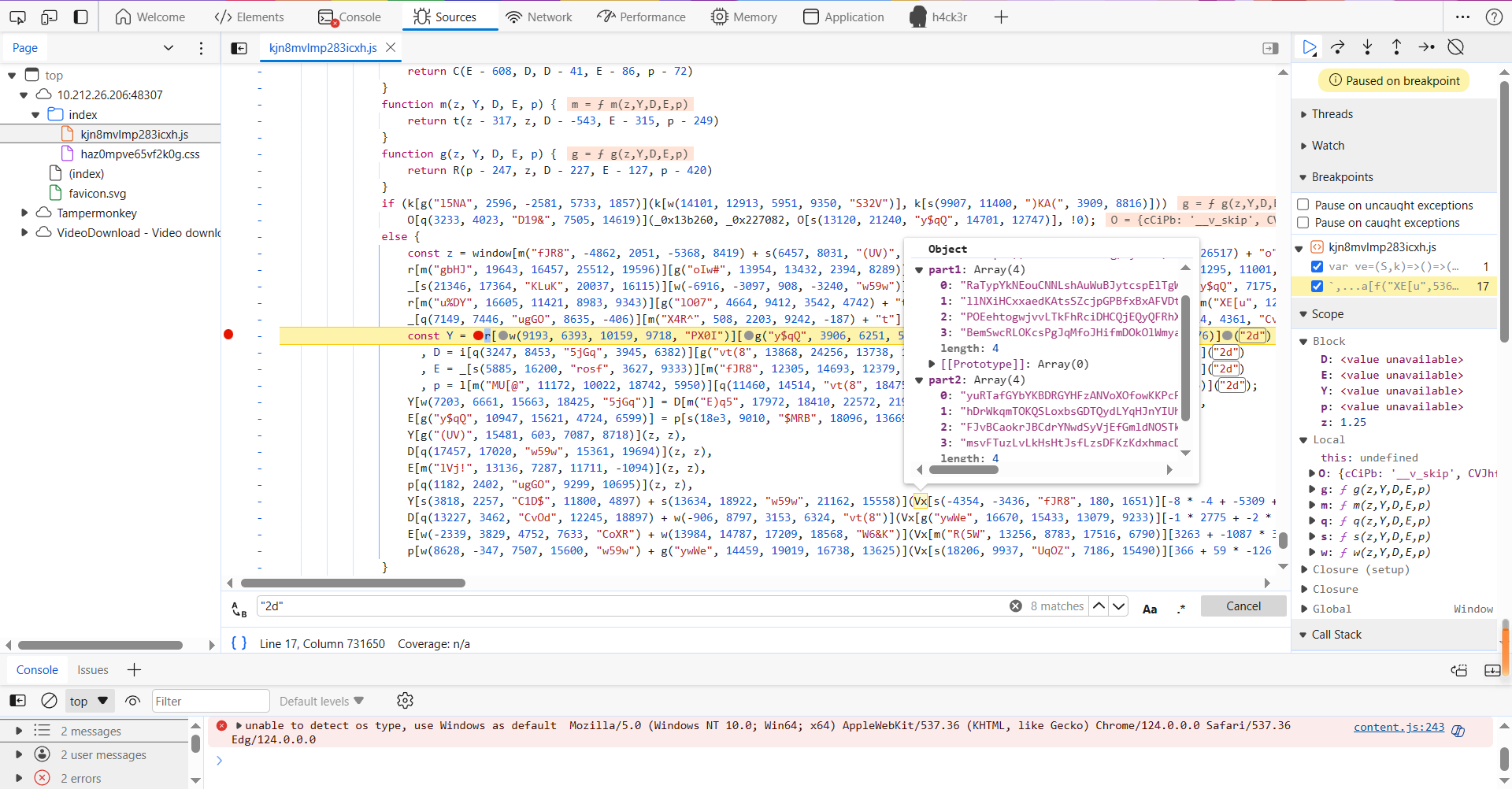This screenshot has height=789, width=1512.
Task: Step out of current function
Action: [1396, 47]
